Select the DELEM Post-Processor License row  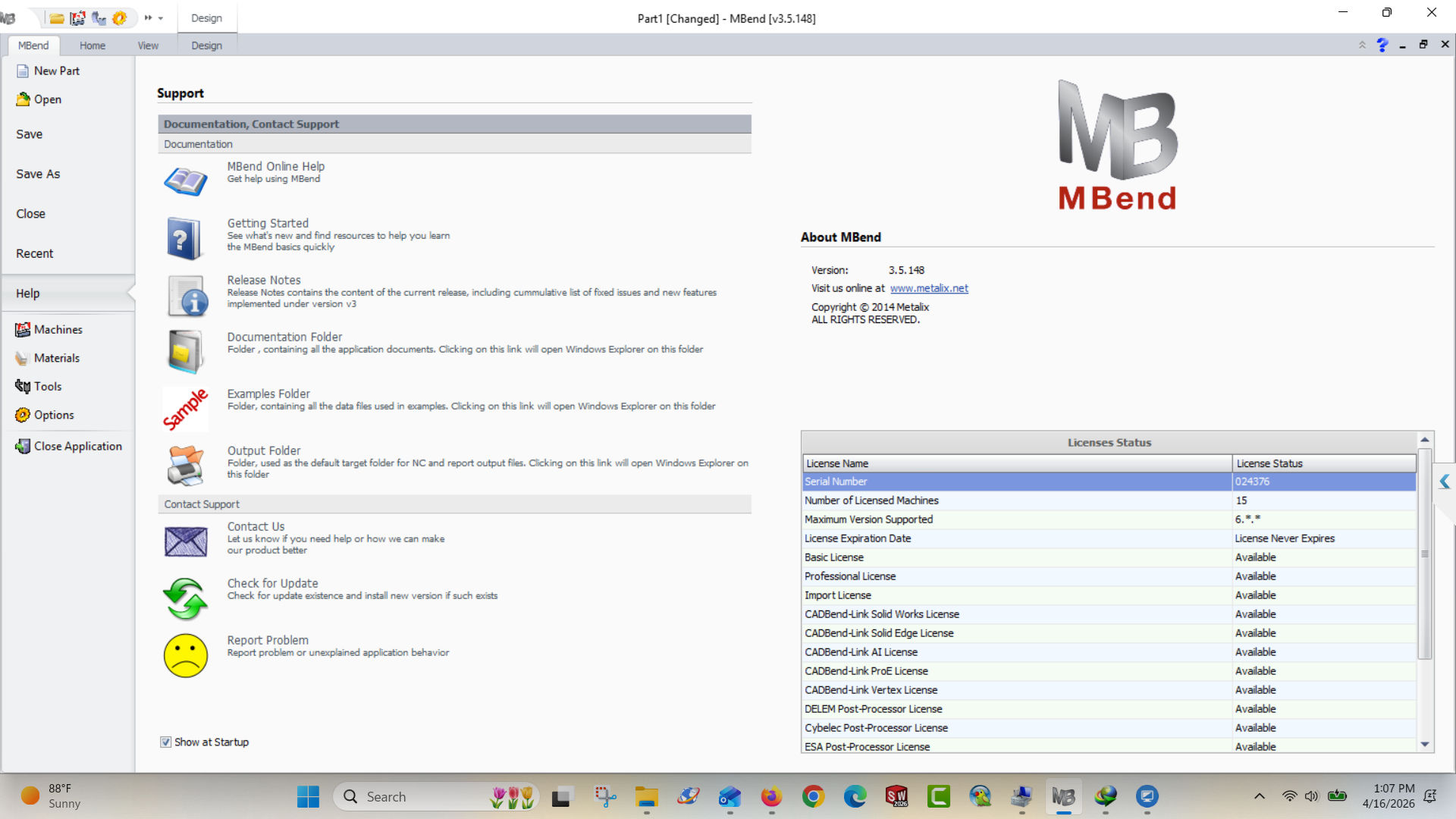(1109, 709)
